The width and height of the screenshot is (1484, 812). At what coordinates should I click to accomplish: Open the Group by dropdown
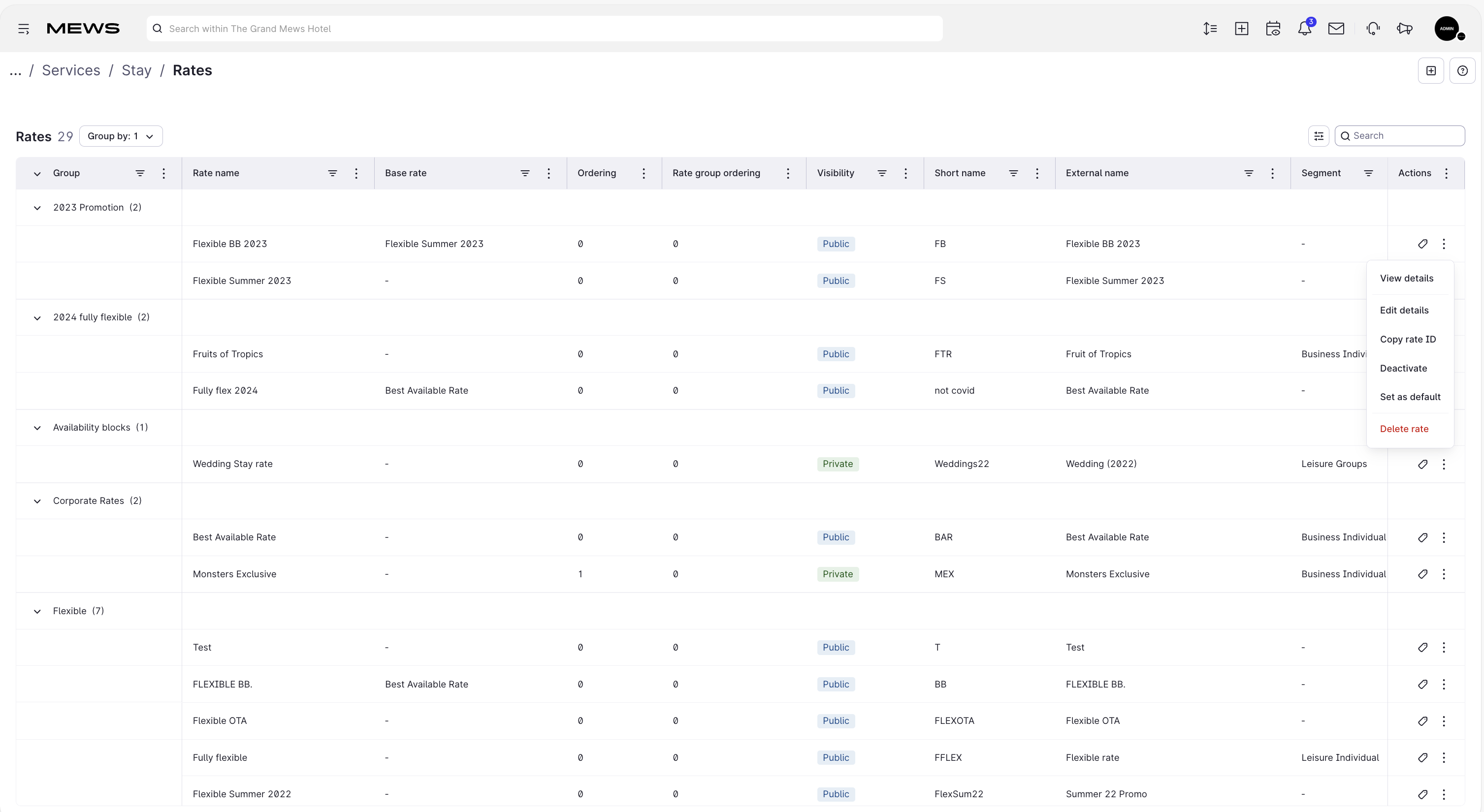(x=121, y=136)
